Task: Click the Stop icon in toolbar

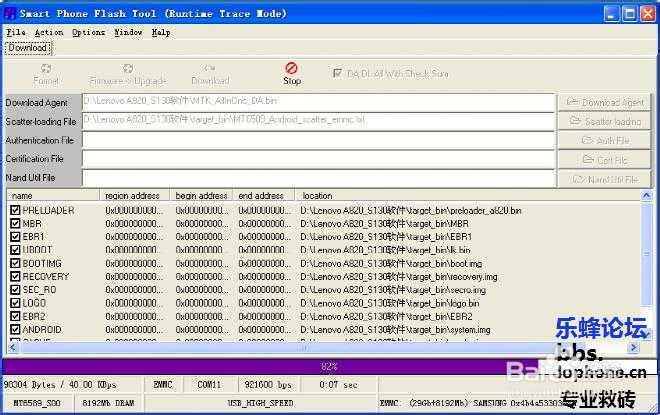Action: coord(291,68)
